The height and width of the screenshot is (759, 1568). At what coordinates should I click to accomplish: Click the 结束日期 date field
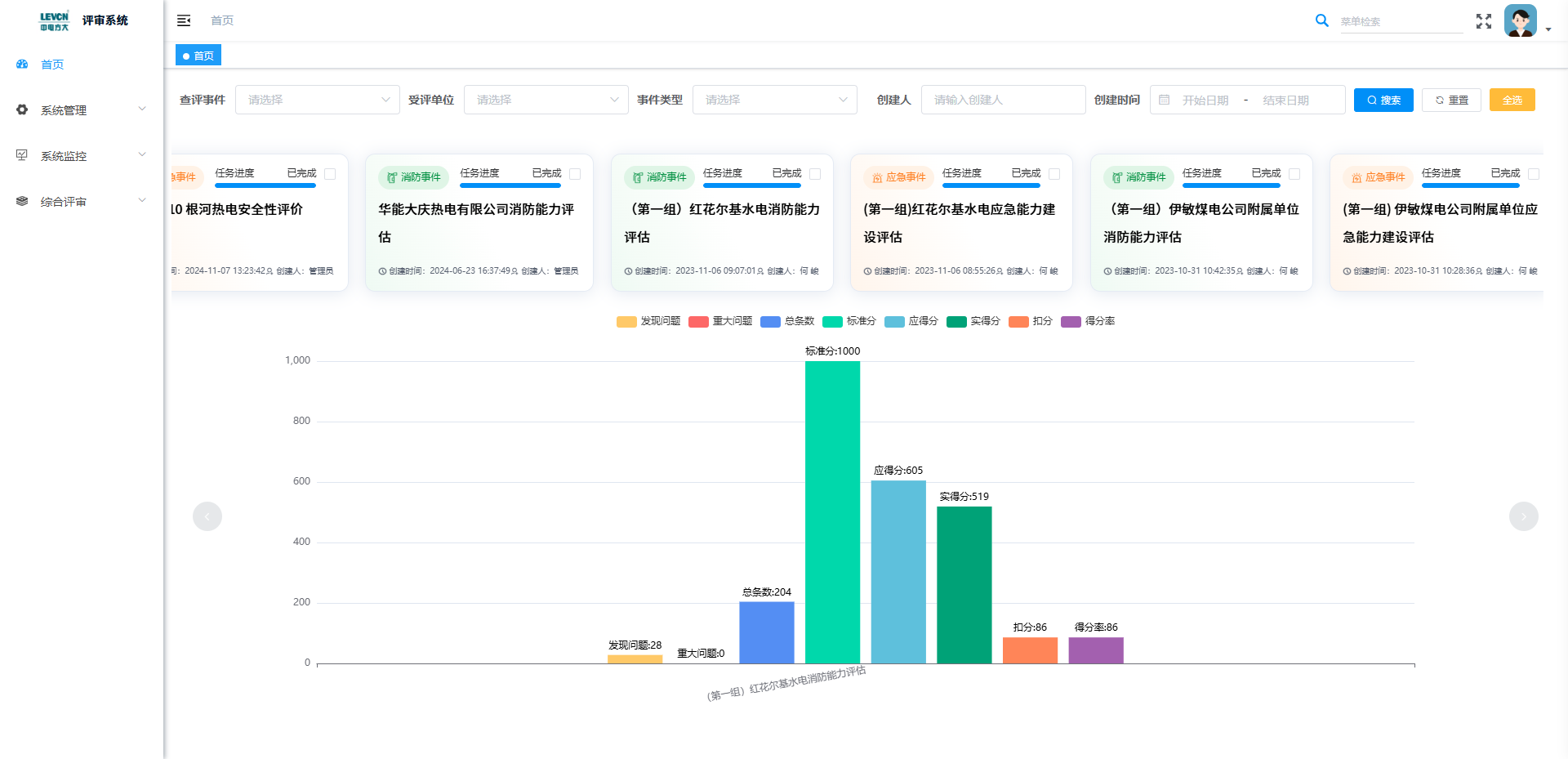pyautogui.click(x=1285, y=100)
